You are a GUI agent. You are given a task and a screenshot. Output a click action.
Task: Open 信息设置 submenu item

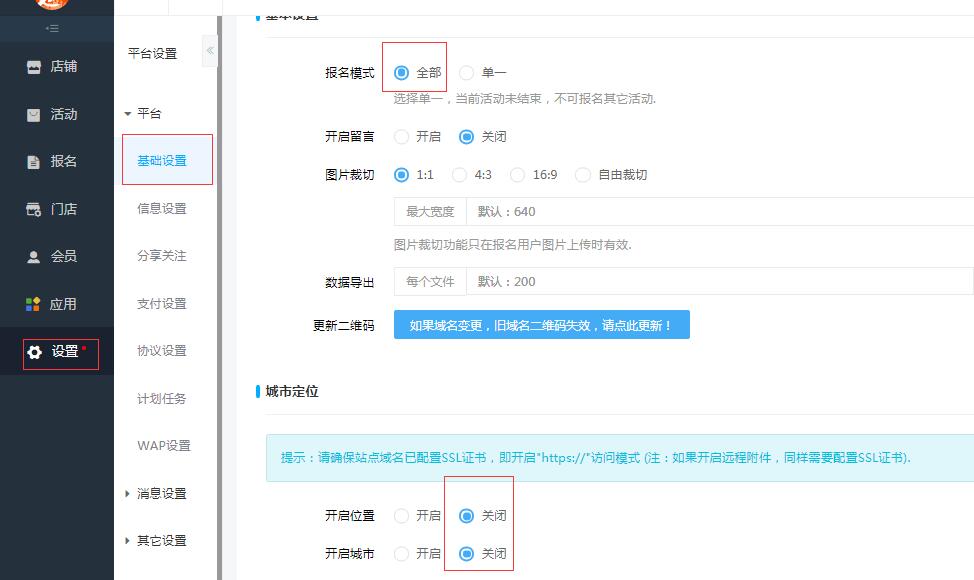(162, 209)
